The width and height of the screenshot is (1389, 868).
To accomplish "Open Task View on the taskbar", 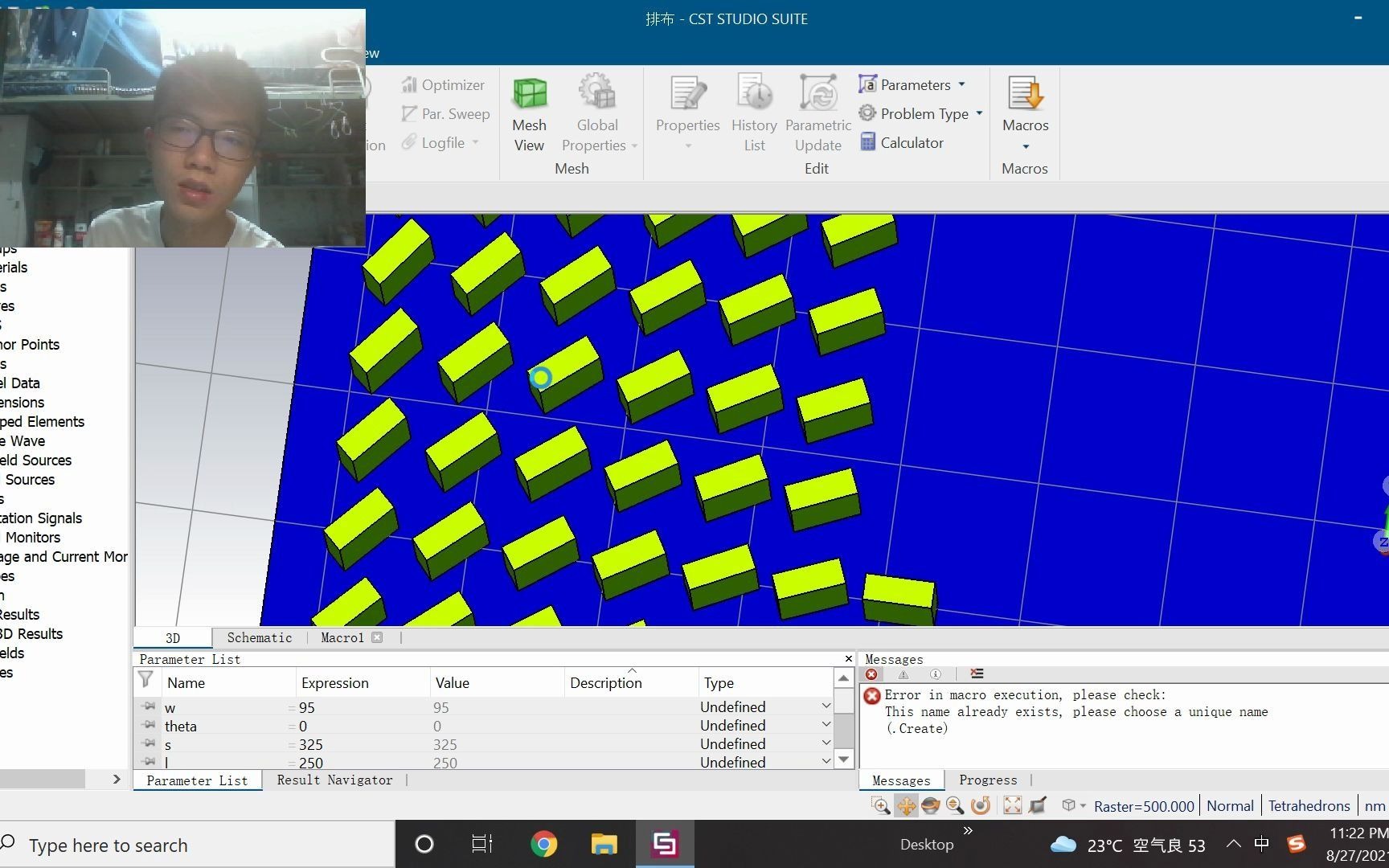I will (482, 844).
